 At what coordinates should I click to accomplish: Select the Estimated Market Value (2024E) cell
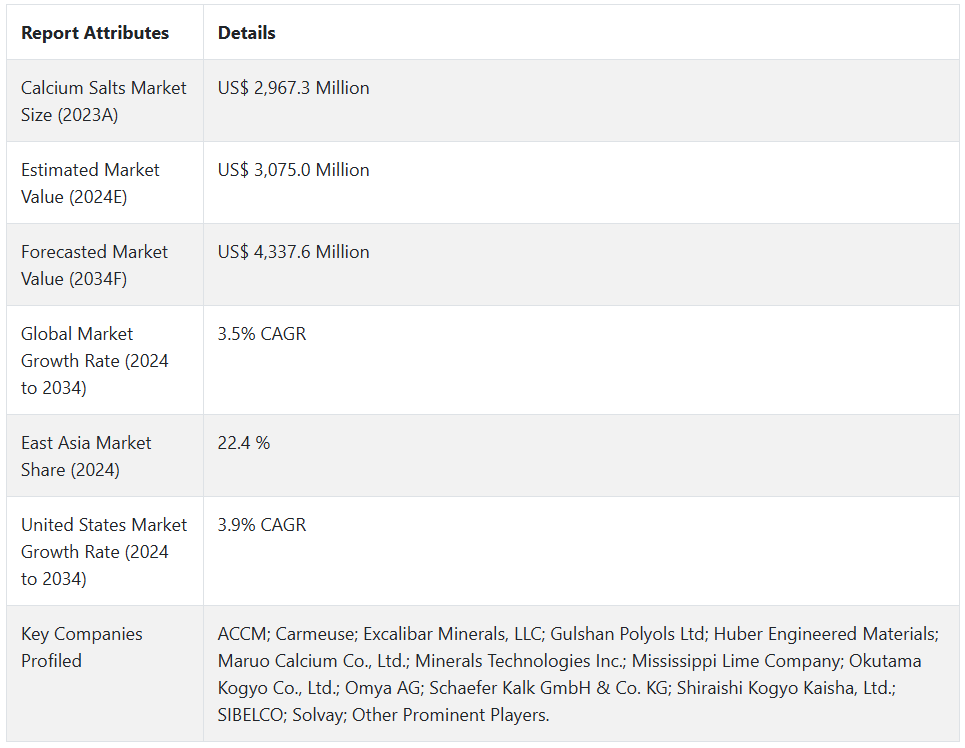[x=90, y=183]
